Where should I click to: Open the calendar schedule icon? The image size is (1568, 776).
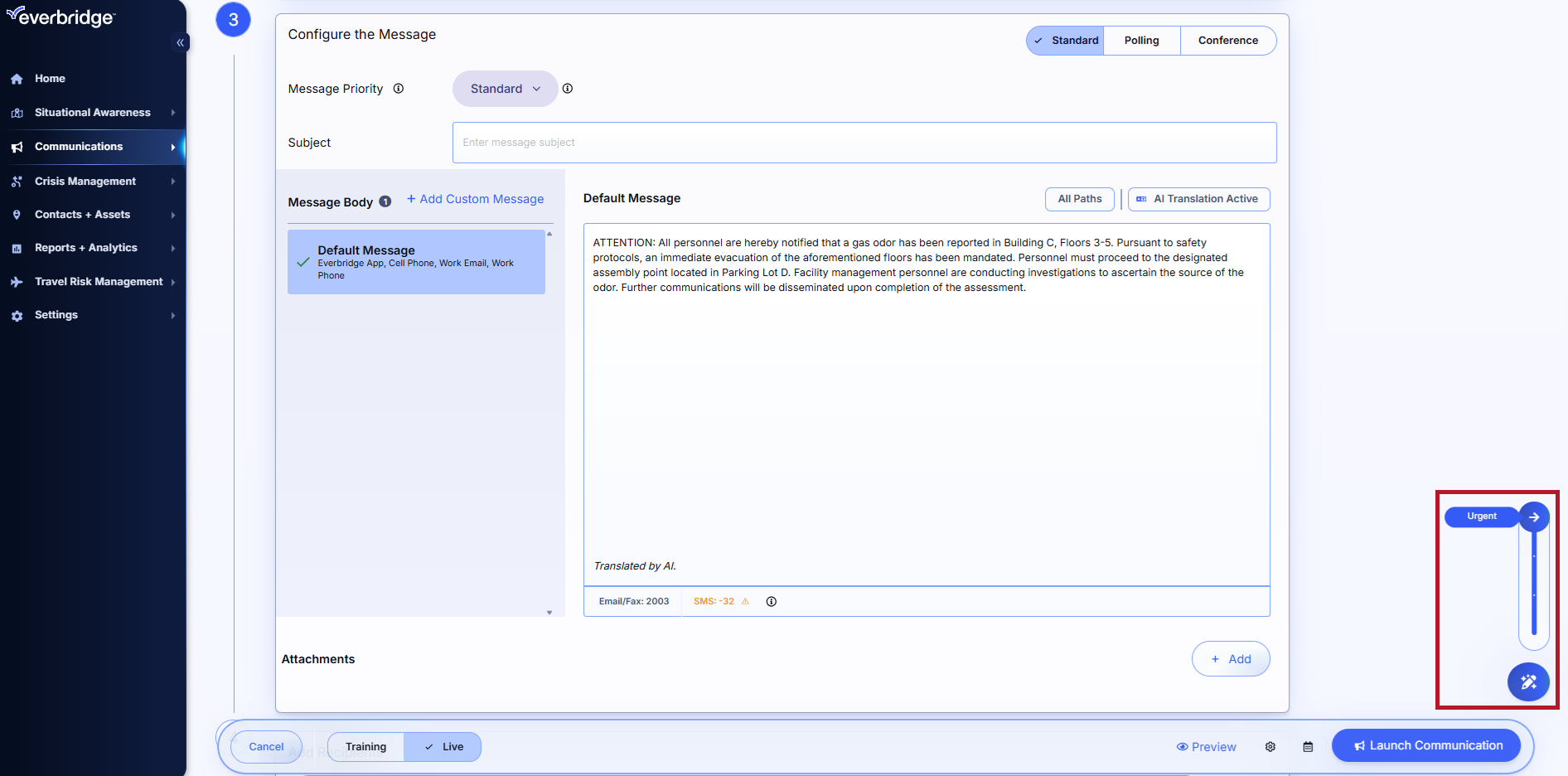1308,747
